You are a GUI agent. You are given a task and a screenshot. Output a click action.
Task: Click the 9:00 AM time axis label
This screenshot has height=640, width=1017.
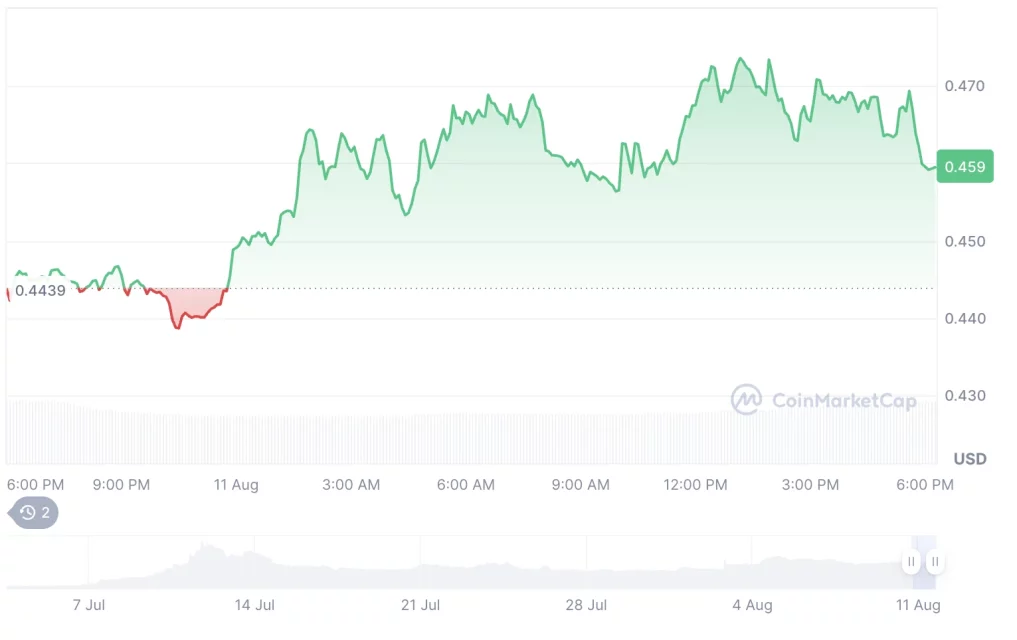coord(581,485)
